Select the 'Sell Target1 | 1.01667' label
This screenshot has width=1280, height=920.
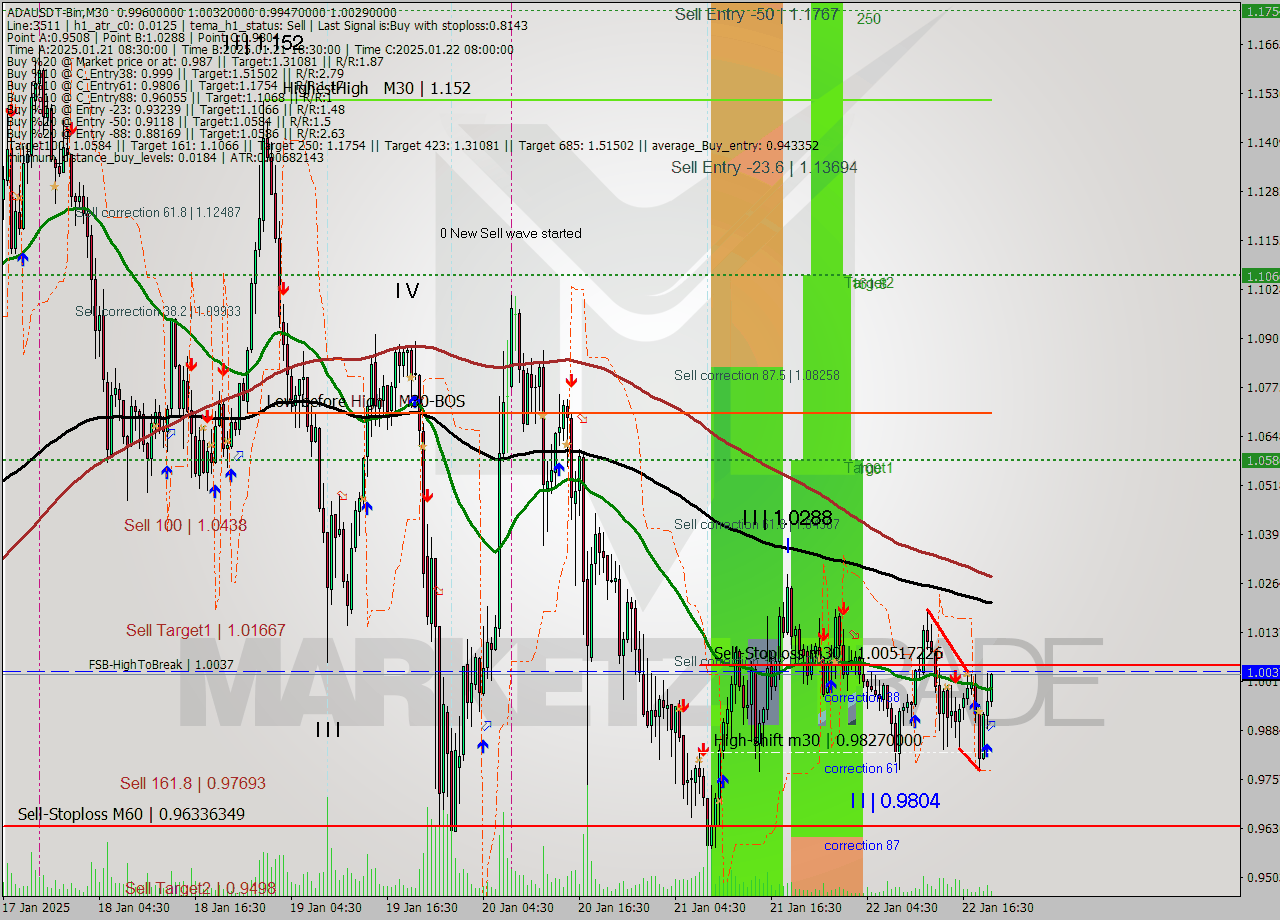[x=206, y=630]
